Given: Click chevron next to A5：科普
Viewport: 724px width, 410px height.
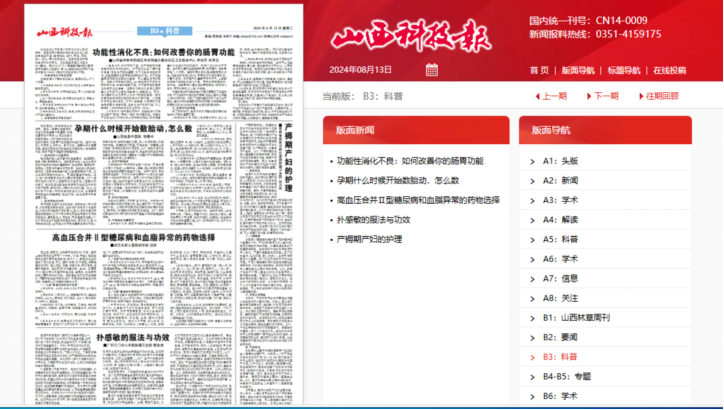Looking at the screenshot, I should point(532,240).
